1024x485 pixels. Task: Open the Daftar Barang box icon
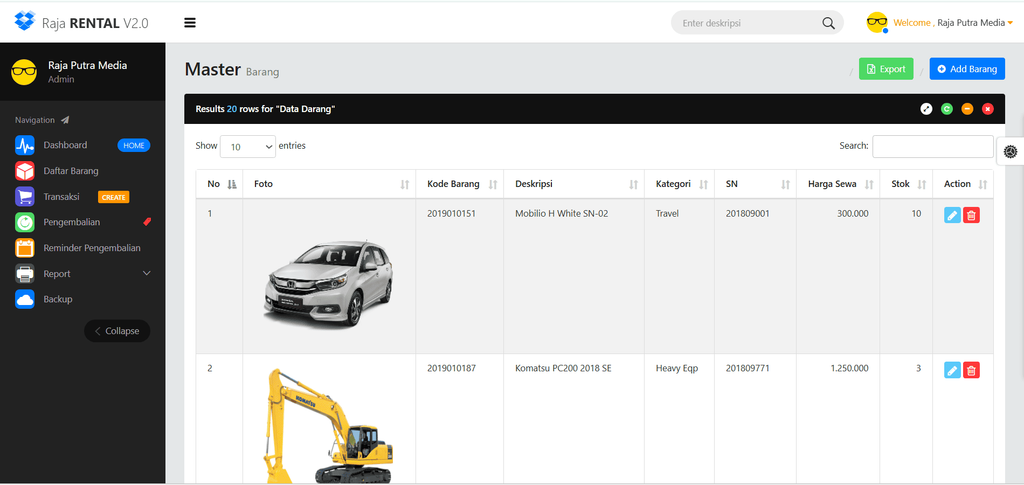tap(25, 171)
